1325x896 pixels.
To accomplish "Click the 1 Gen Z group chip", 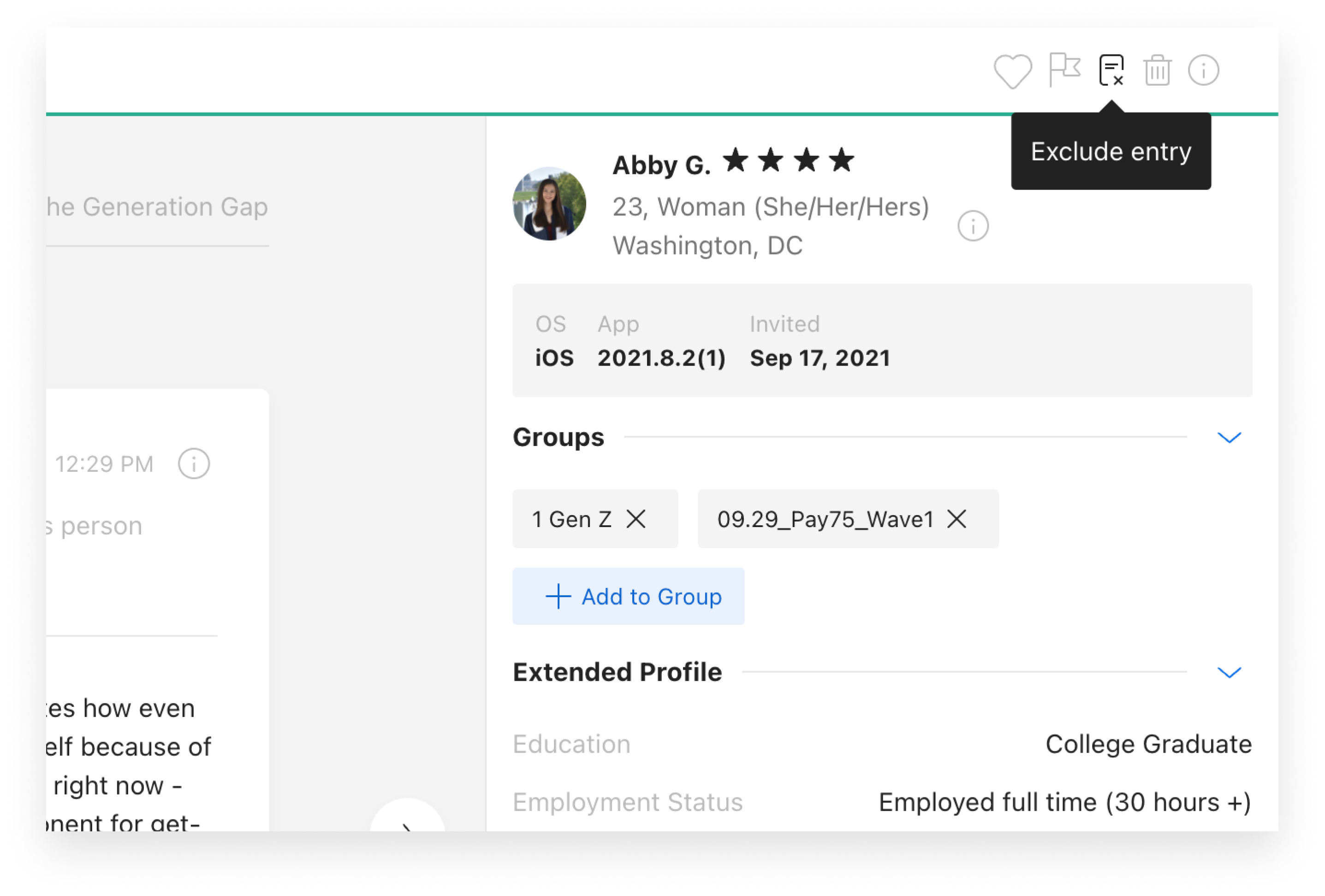I will point(595,519).
